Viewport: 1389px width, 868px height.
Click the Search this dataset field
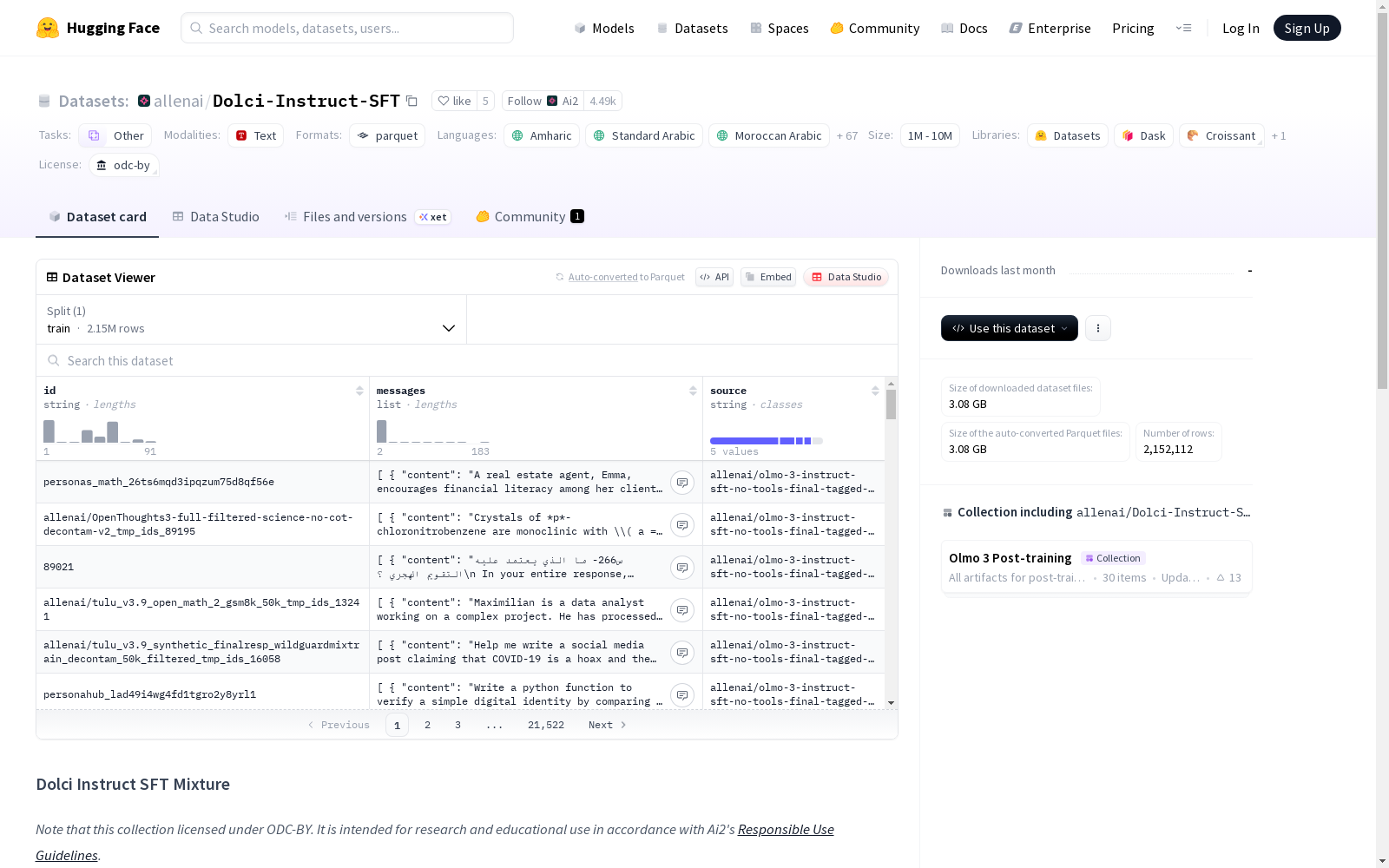467,360
